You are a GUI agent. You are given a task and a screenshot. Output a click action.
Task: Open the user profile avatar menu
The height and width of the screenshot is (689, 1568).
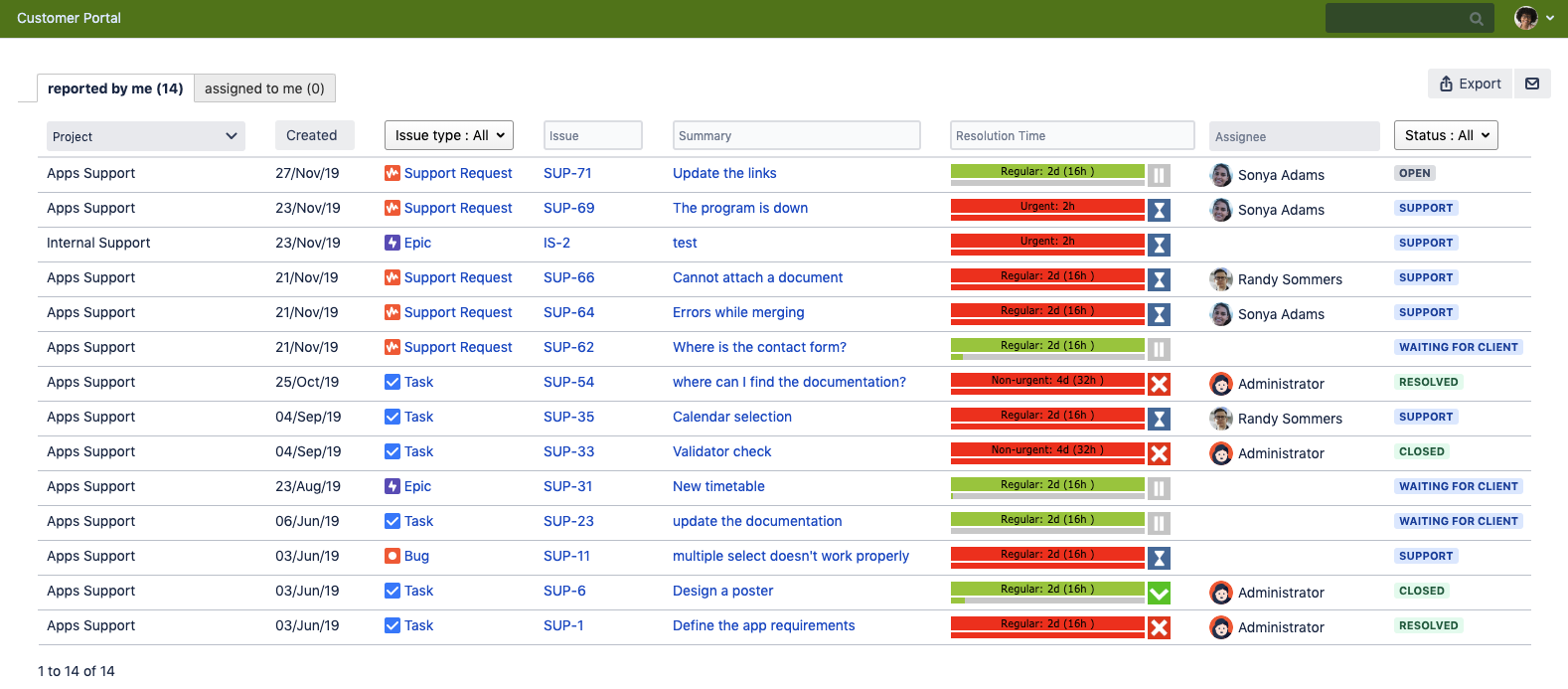[1533, 18]
